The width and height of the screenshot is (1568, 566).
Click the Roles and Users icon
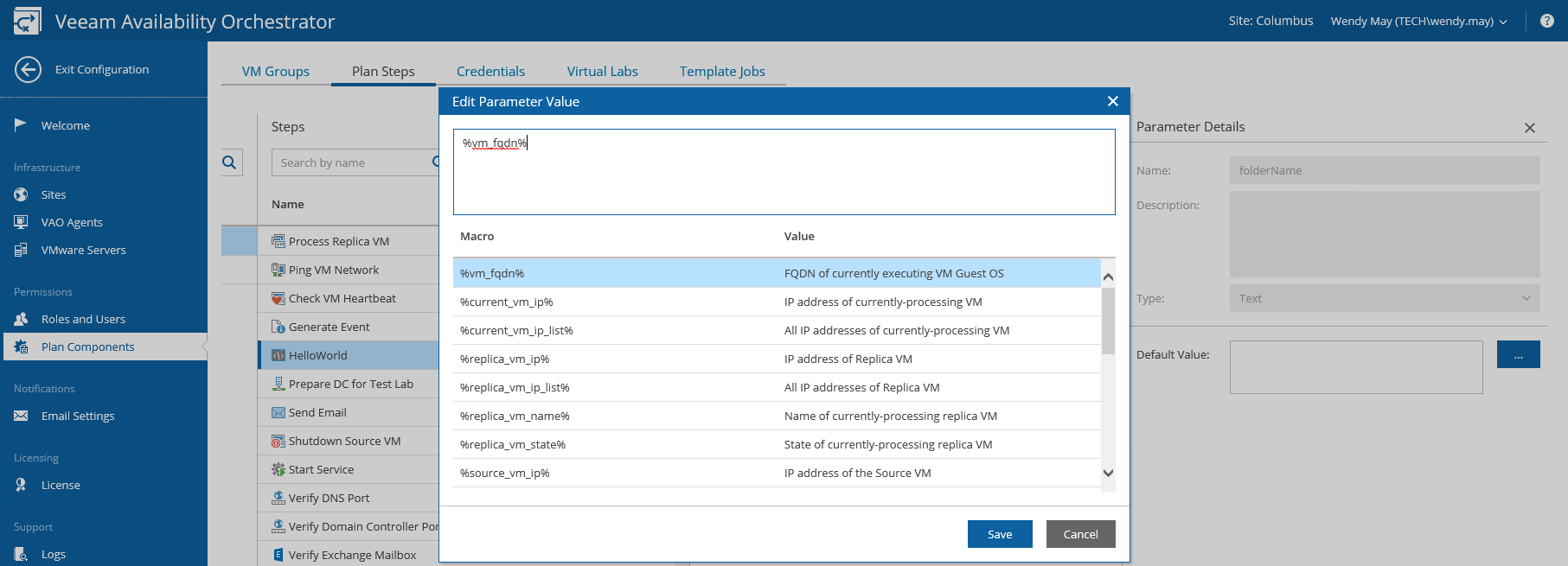coord(21,319)
